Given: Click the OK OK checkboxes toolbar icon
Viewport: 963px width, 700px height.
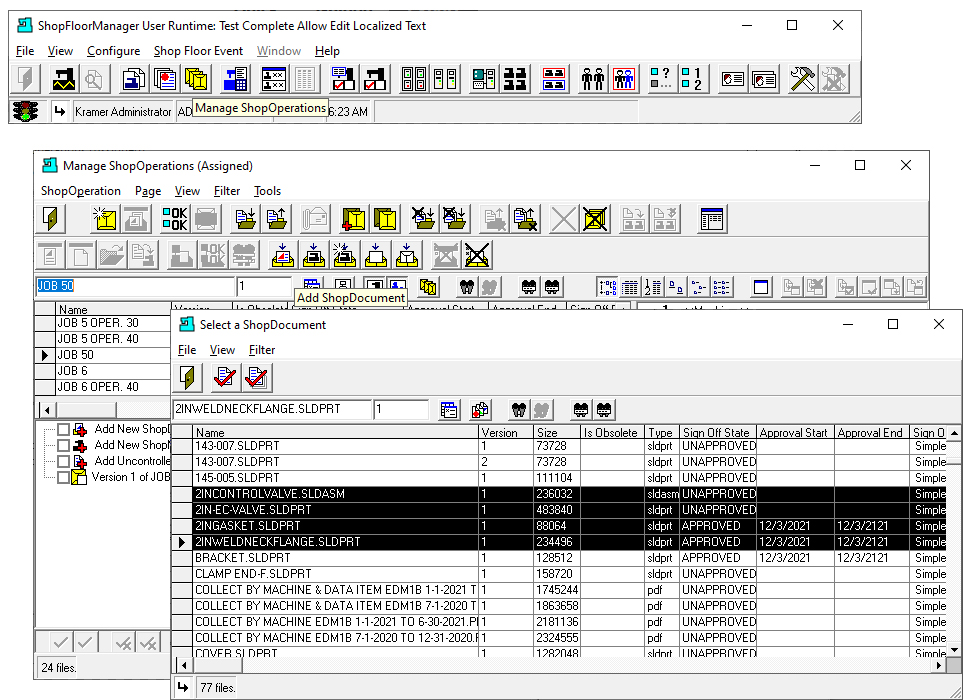Looking at the screenshot, I should [174, 219].
